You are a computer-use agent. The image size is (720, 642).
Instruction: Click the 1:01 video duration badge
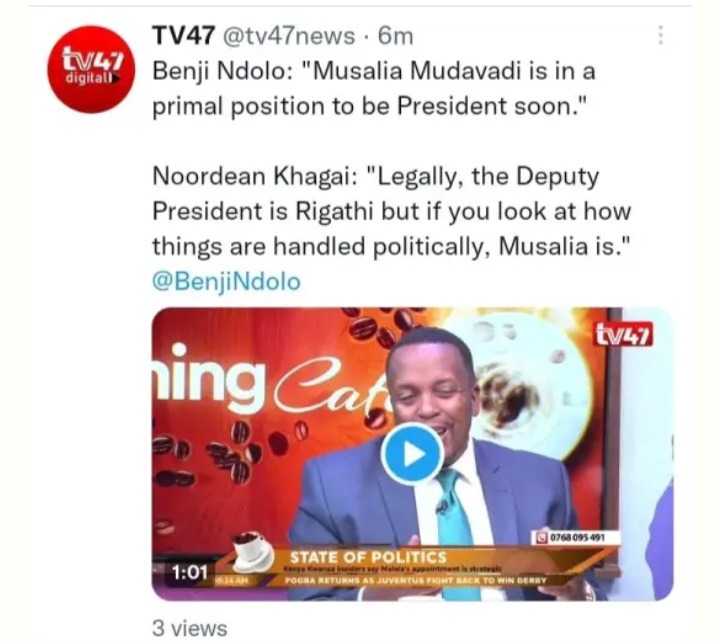(190, 572)
